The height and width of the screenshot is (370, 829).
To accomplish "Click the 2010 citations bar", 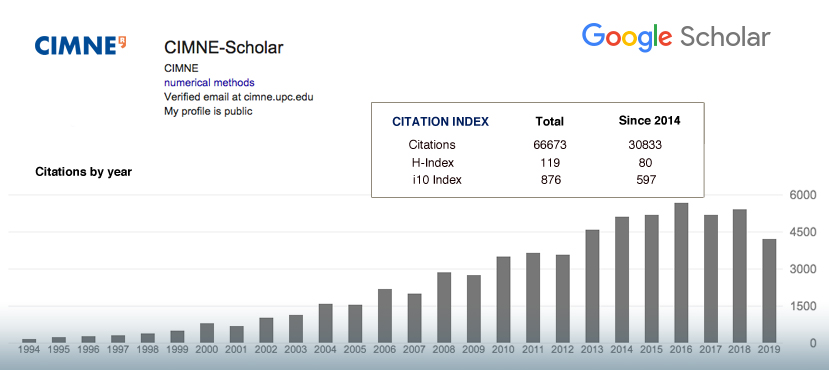I will (x=503, y=300).
